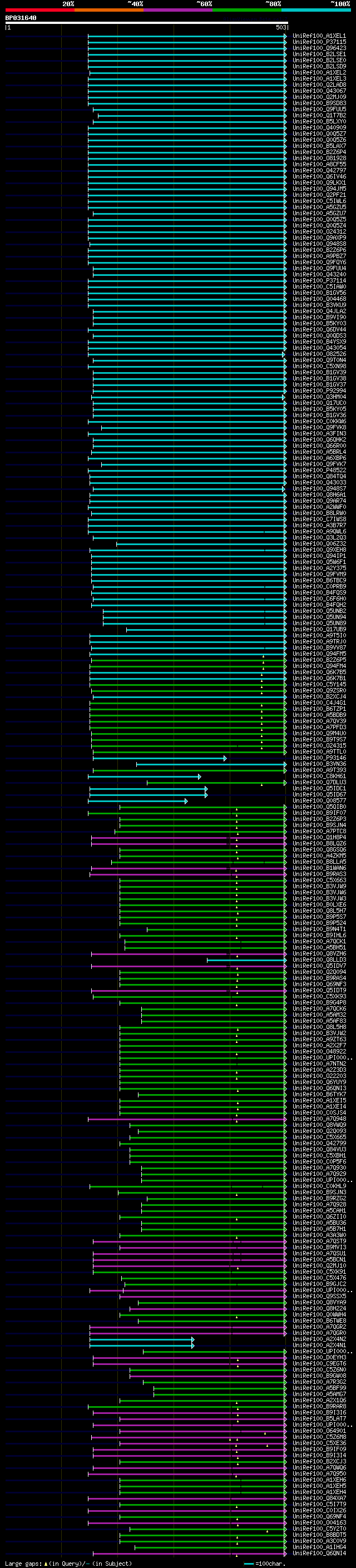
Task: Select the UniRef100_P93146 entry
Action: coord(319,758)
